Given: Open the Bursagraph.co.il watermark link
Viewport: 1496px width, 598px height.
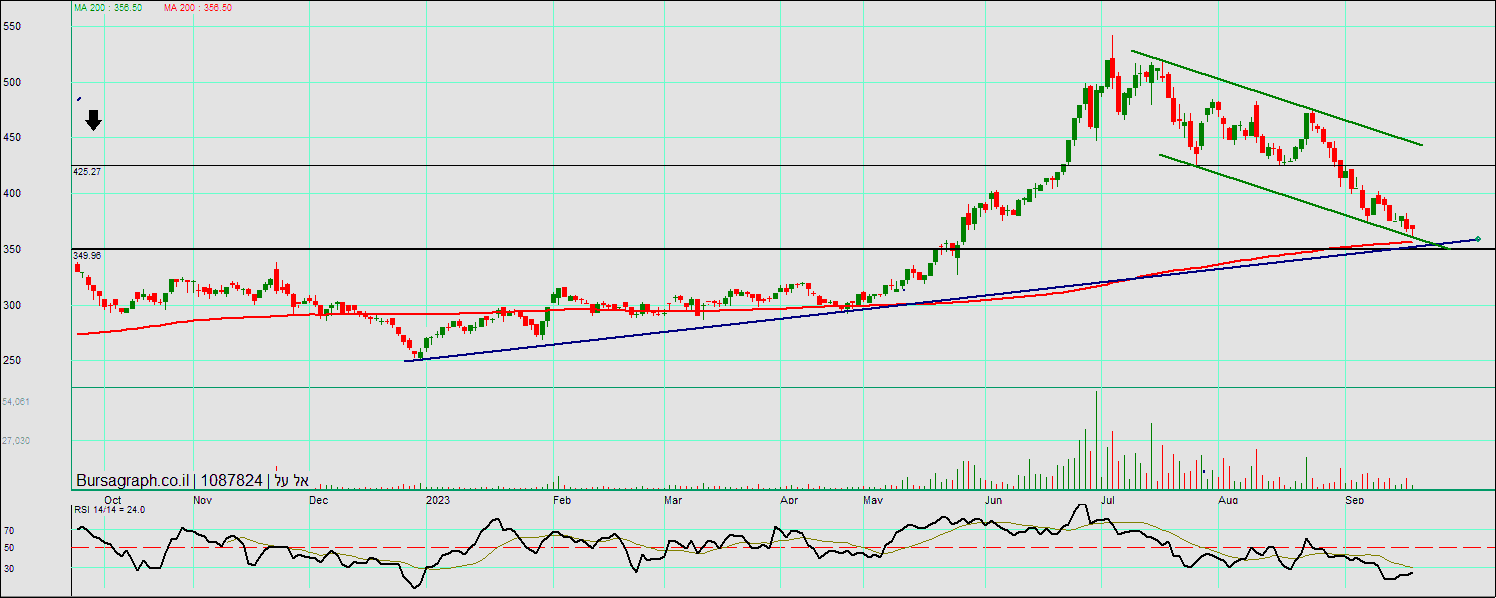Looking at the screenshot, I should pos(132,481).
